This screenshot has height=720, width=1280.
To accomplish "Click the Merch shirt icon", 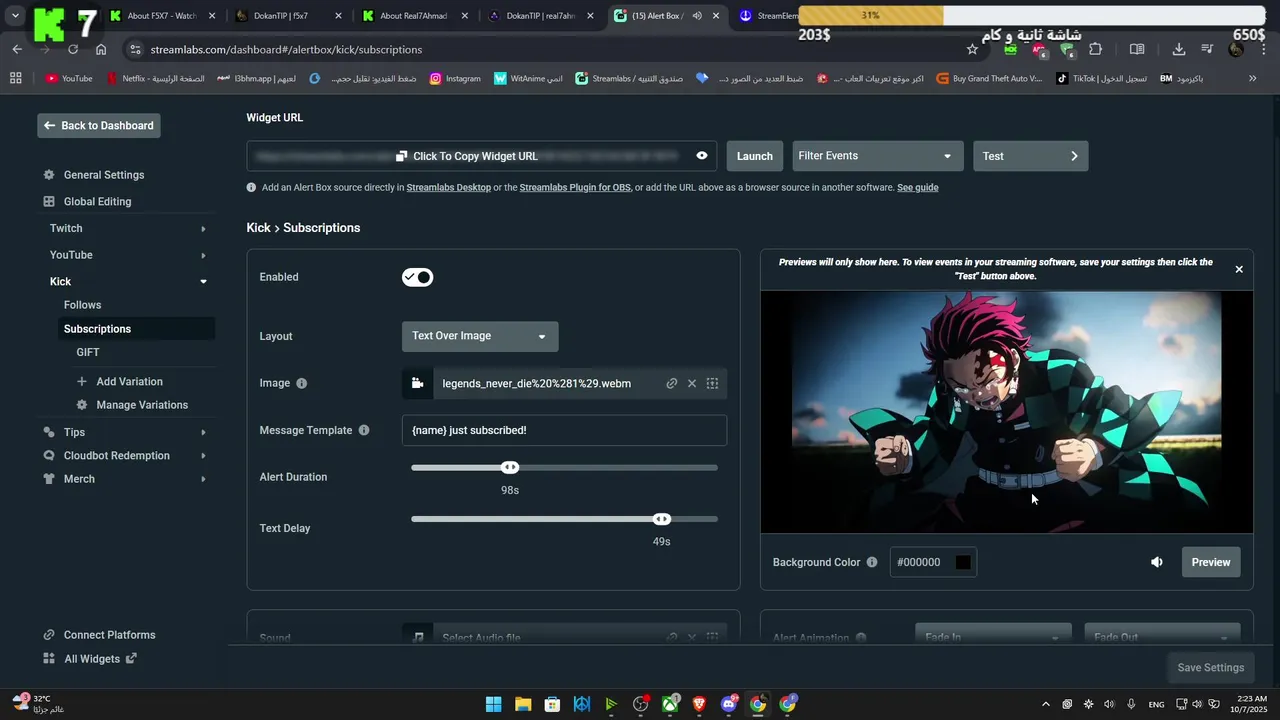I will [49, 479].
